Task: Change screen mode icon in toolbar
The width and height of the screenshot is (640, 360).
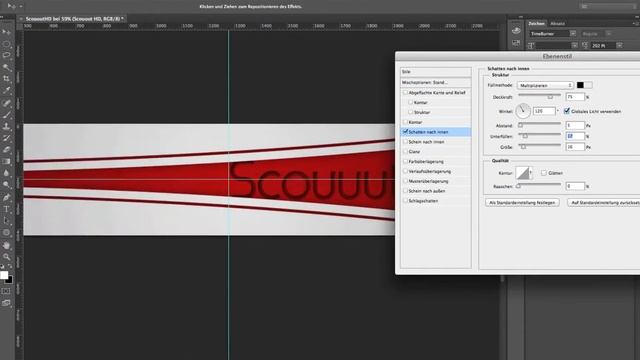Action: click(6, 303)
